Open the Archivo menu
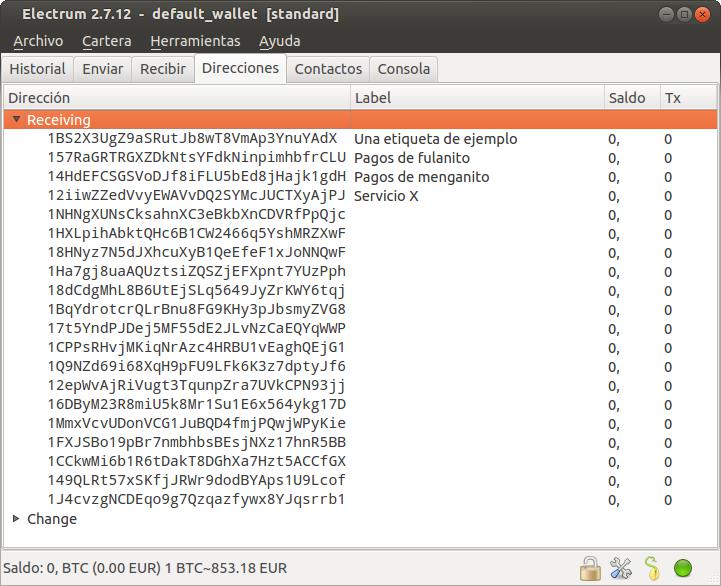 pos(38,41)
